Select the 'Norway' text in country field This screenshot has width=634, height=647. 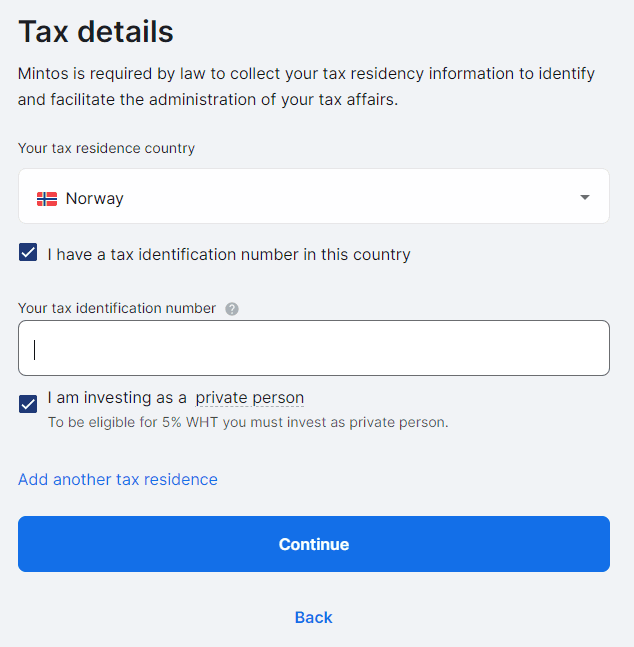95,198
